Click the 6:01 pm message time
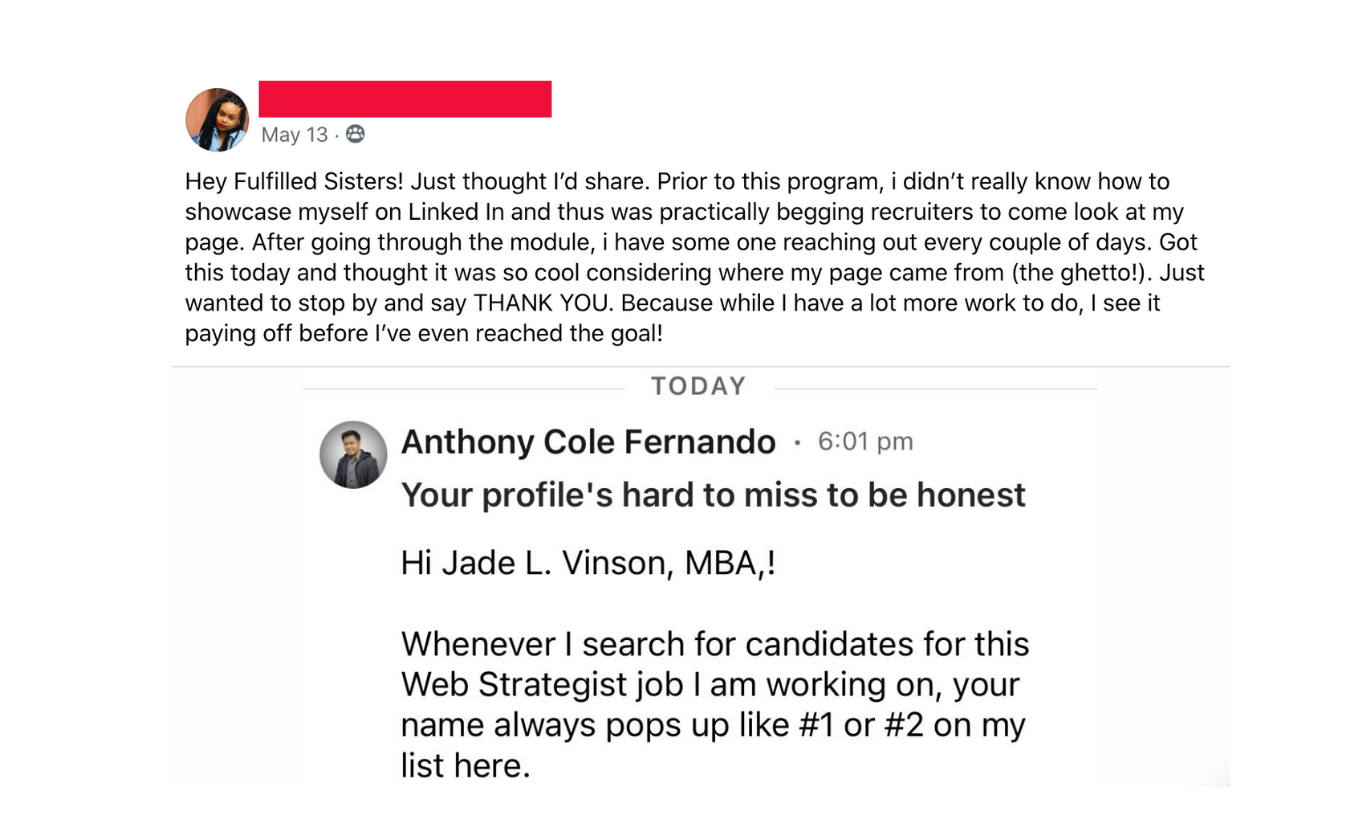The height and width of the screenshot is (824, 1351). [865, 442]
